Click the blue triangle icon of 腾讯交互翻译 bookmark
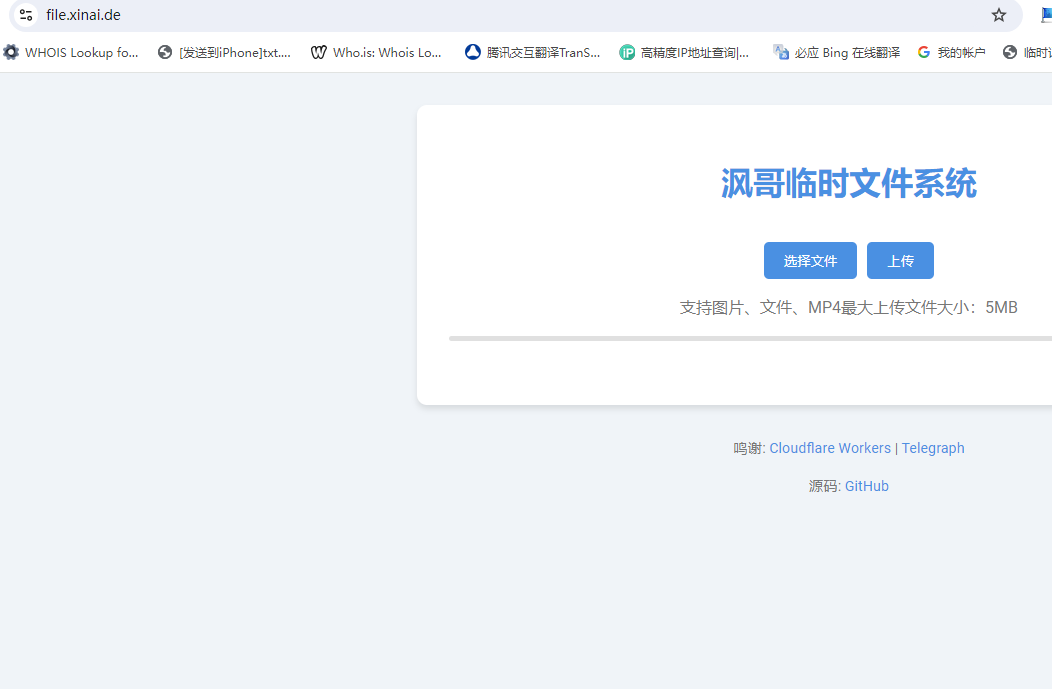This screenshot has width=1052, height=689. click(473, 52)
